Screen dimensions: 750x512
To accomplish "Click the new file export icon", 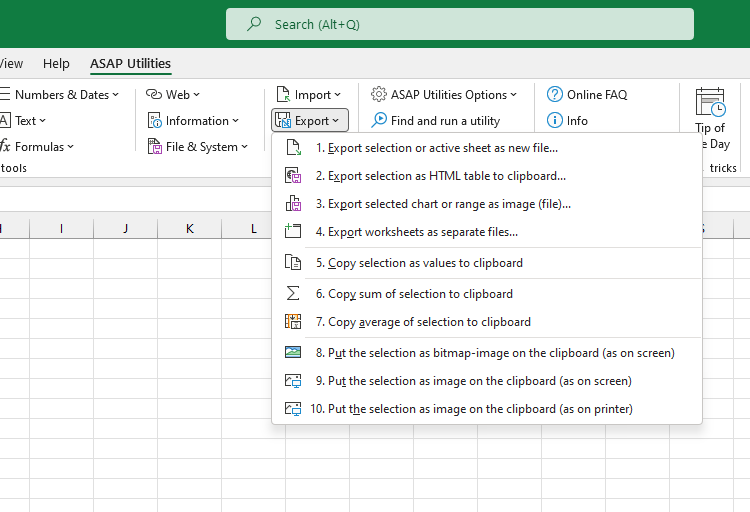I will (x=293, y=147).
